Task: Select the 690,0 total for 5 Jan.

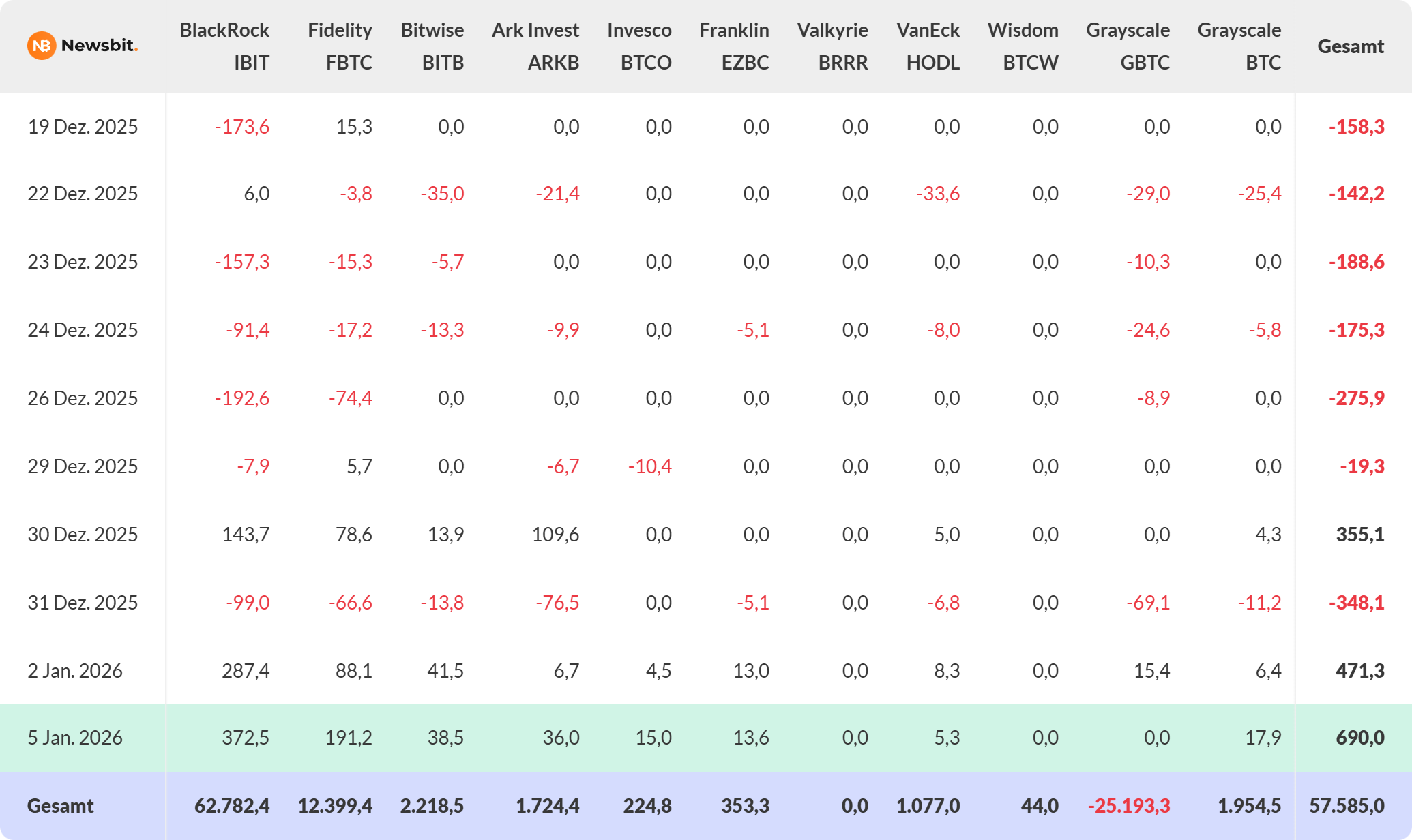Action: (1359, 738)
